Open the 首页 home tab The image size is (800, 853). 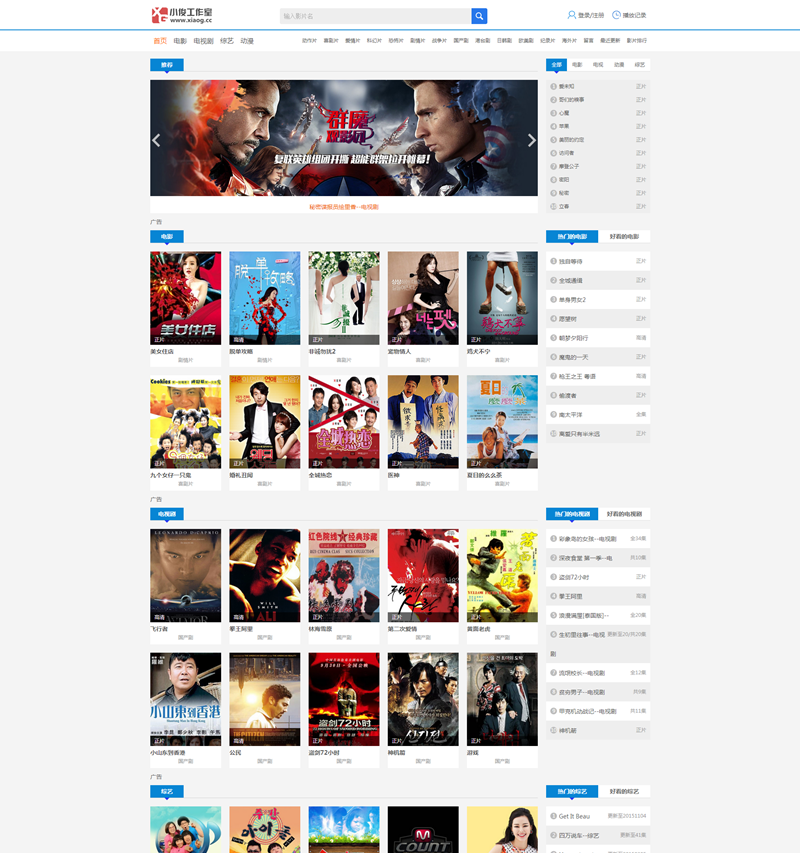click(160, 41)
